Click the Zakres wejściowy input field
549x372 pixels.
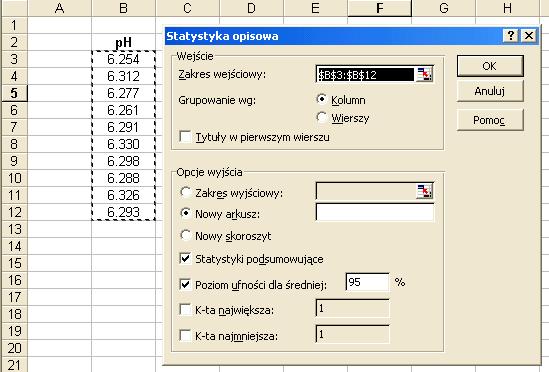point(366,74)
